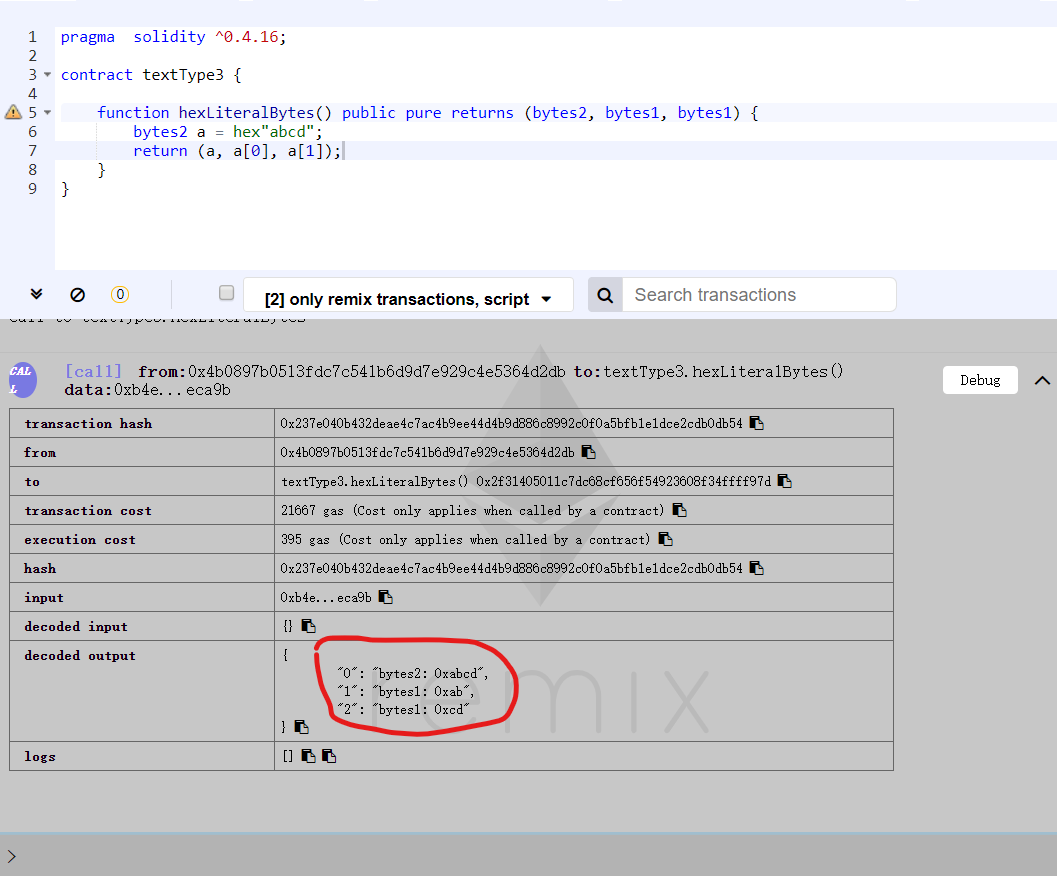Click the second copy icon in logs row

click(x=329, y=756)
